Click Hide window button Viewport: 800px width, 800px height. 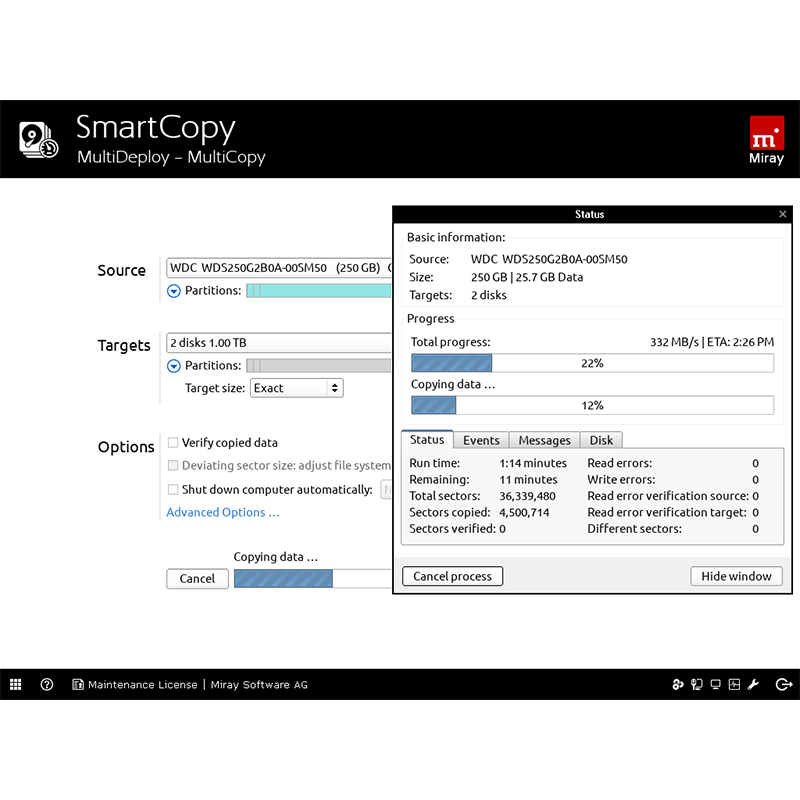736,576
